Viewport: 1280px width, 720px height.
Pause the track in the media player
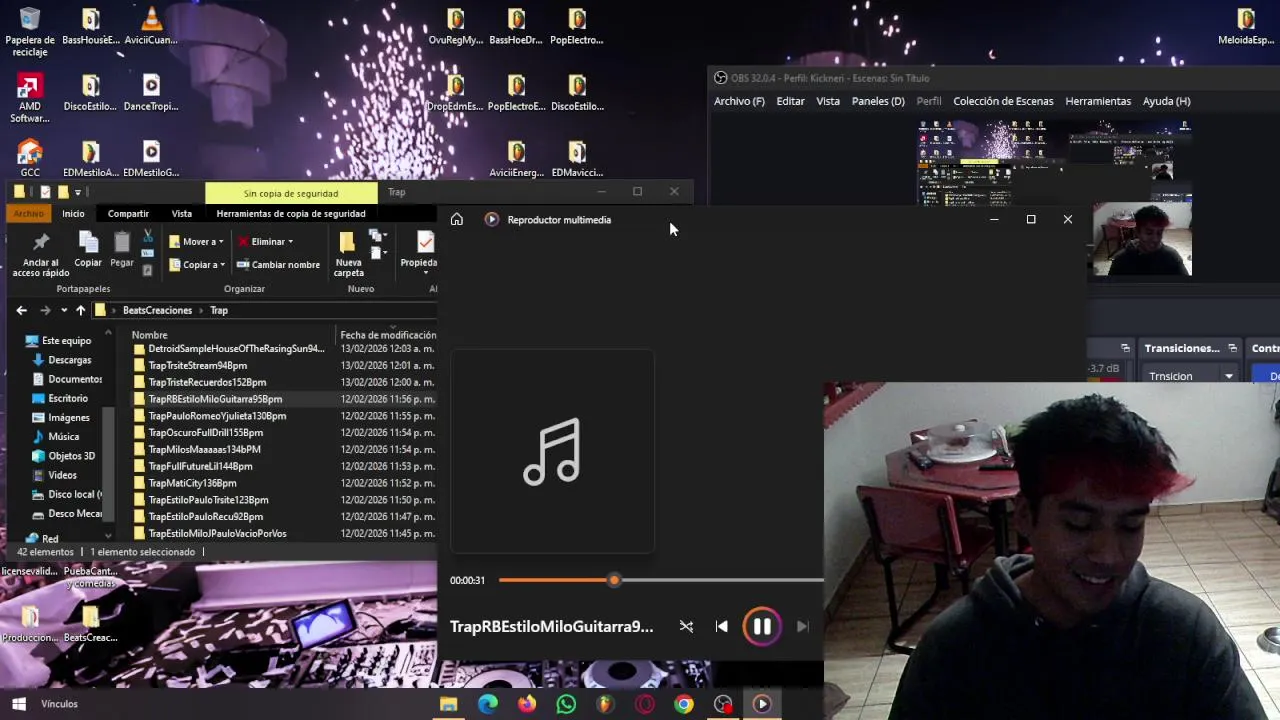coord(761,626)
